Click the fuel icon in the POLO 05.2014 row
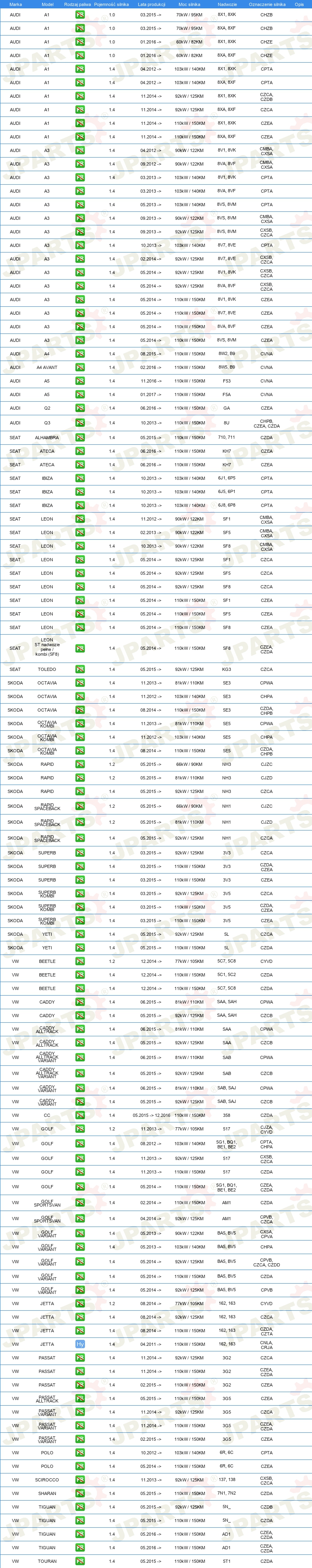Viewport: 312px width, 1568px height. tap(80, 1466)
